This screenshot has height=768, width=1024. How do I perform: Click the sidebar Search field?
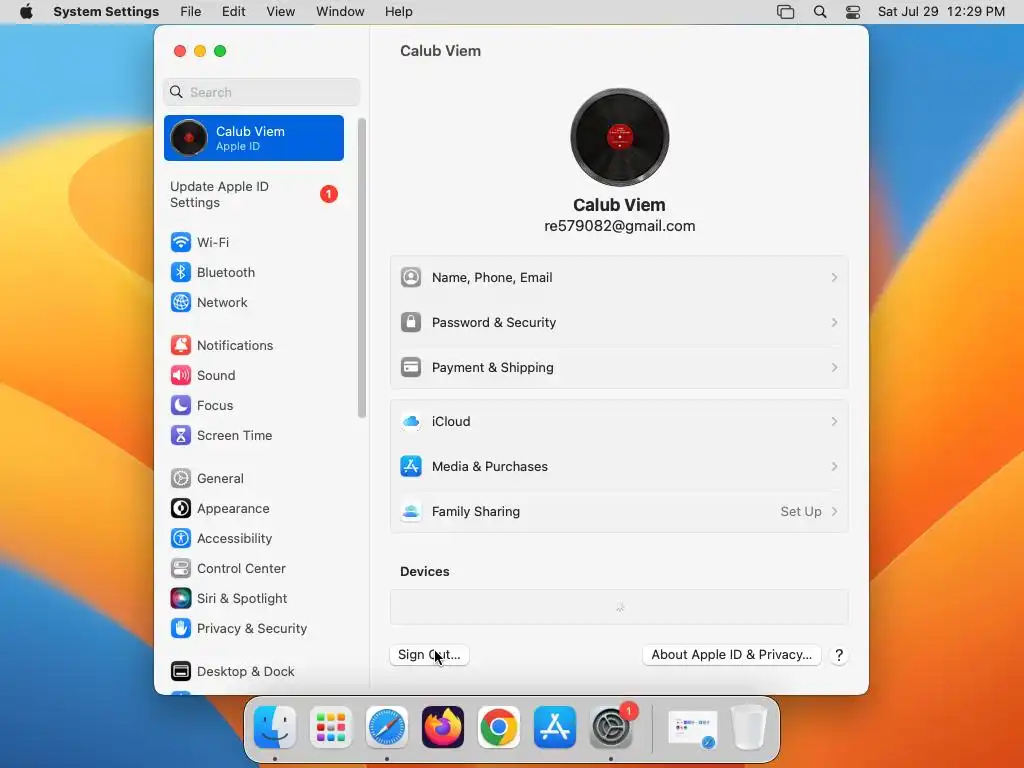click(261, 92)
